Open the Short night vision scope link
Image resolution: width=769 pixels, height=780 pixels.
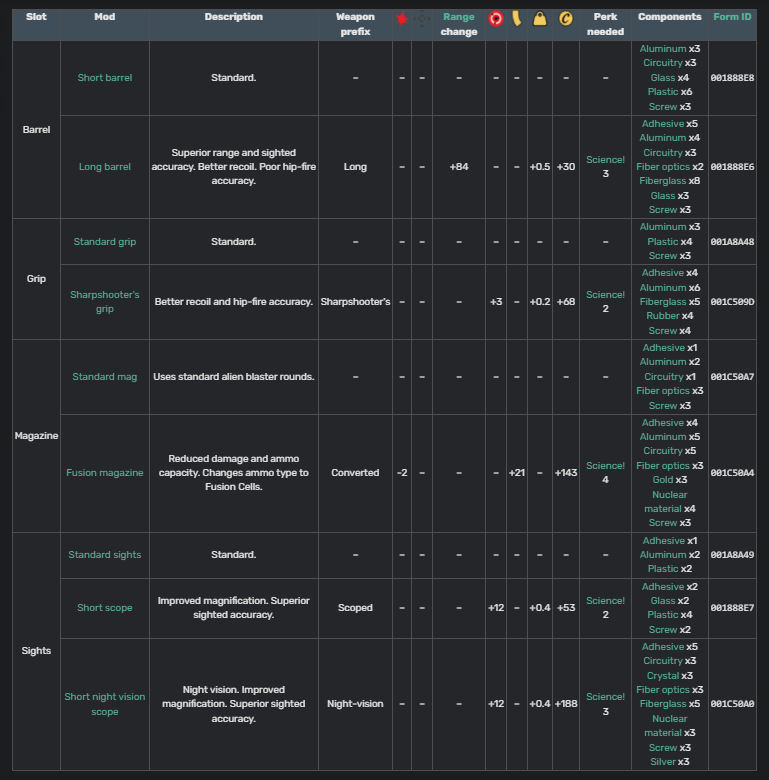(105, 704)
